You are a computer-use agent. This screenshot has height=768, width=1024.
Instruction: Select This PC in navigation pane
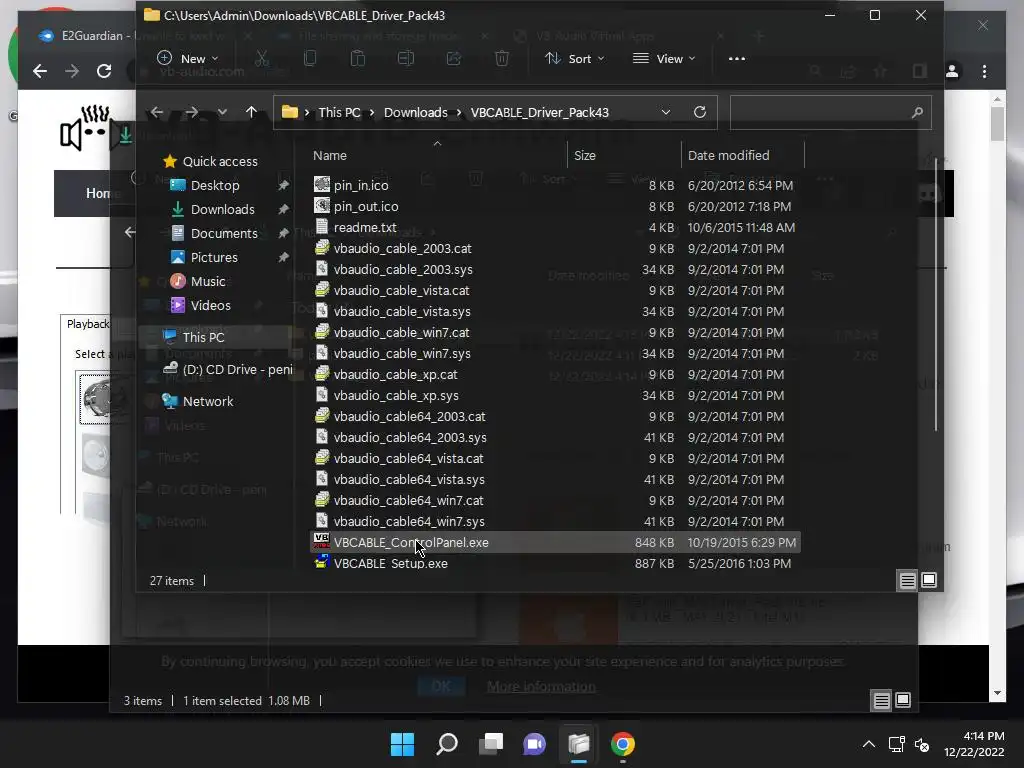click(x=203, y=338)
